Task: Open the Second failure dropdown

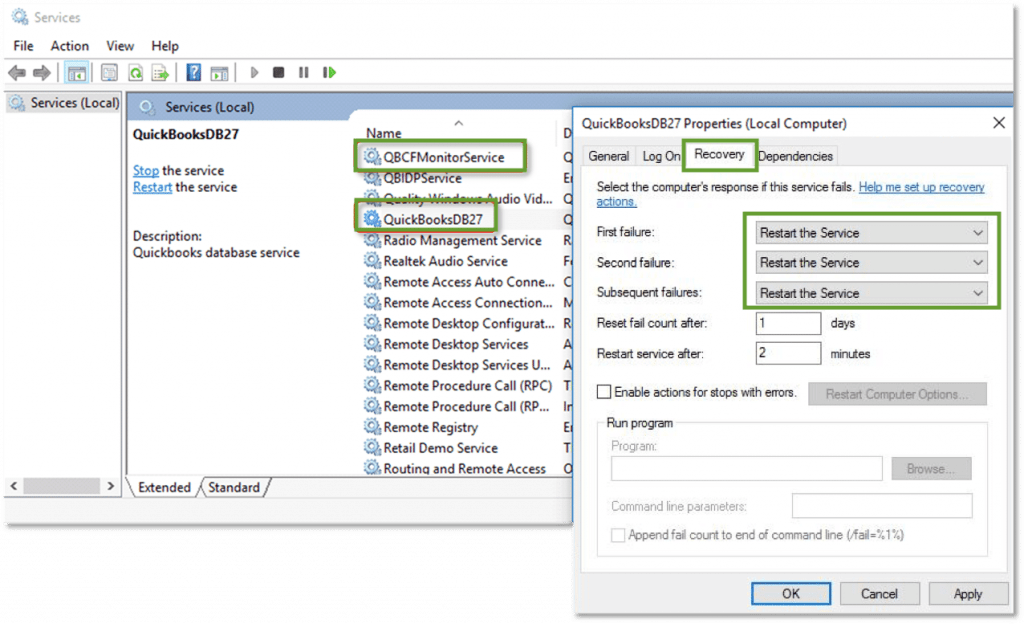Action: pos(871,262)
